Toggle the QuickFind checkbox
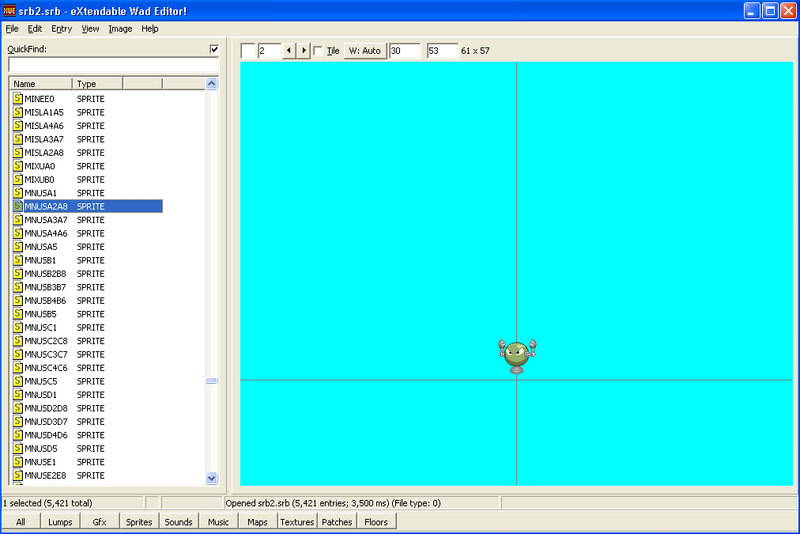Viewport: 800px width, 534px height. pos(213,49)
